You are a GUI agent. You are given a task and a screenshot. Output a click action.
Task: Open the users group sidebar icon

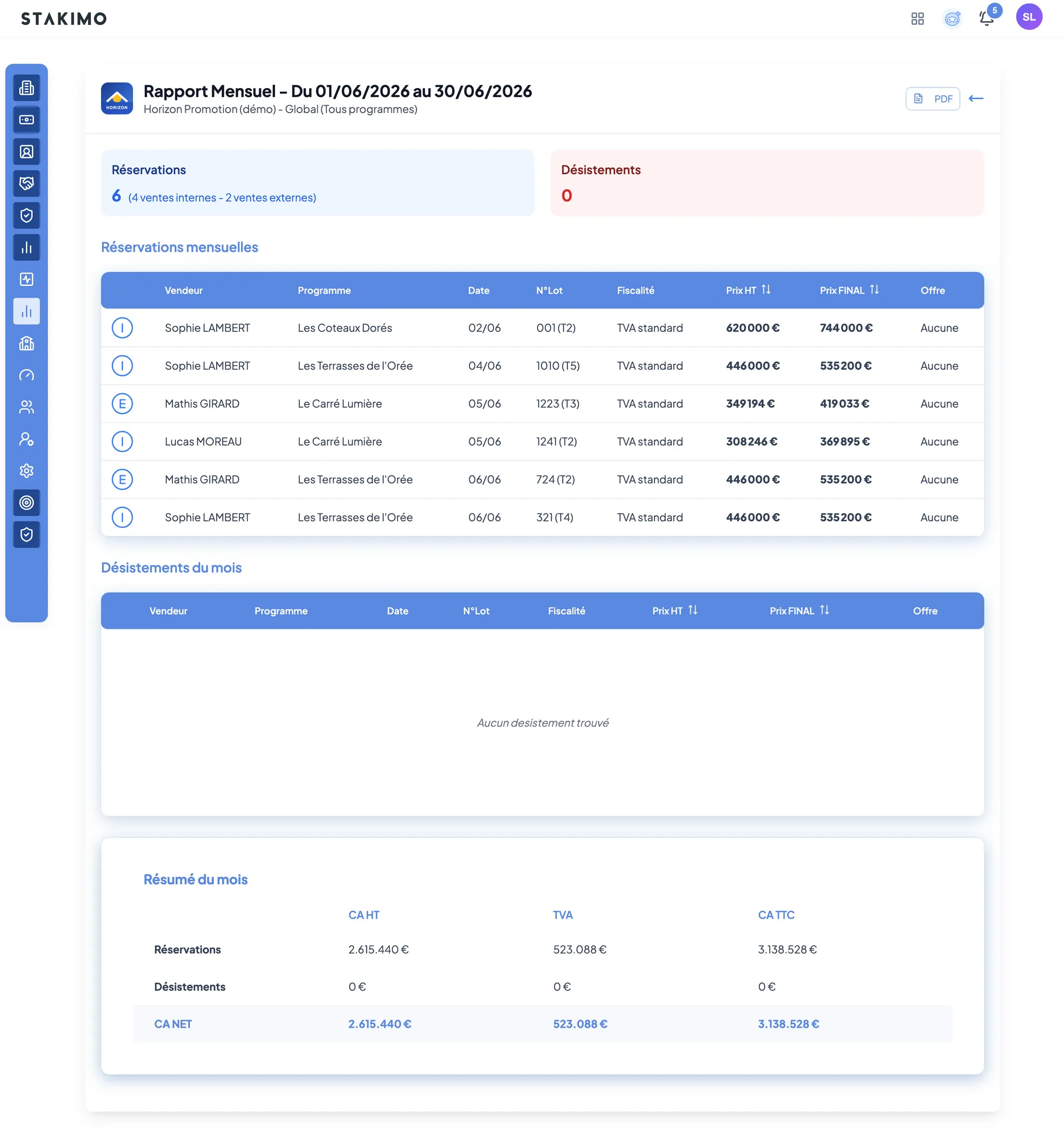26,407
